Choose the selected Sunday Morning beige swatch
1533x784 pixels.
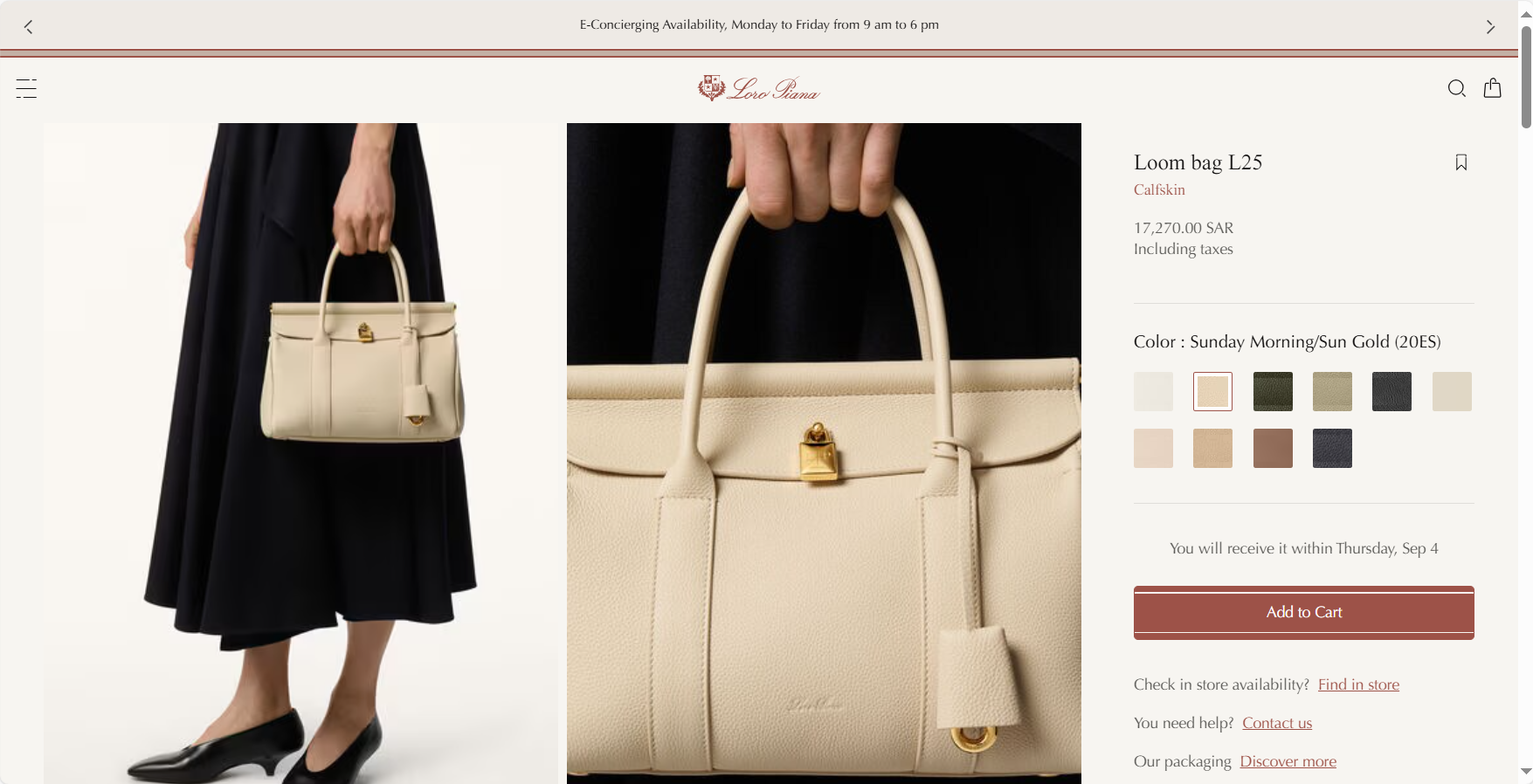(x=1212, y=391)
